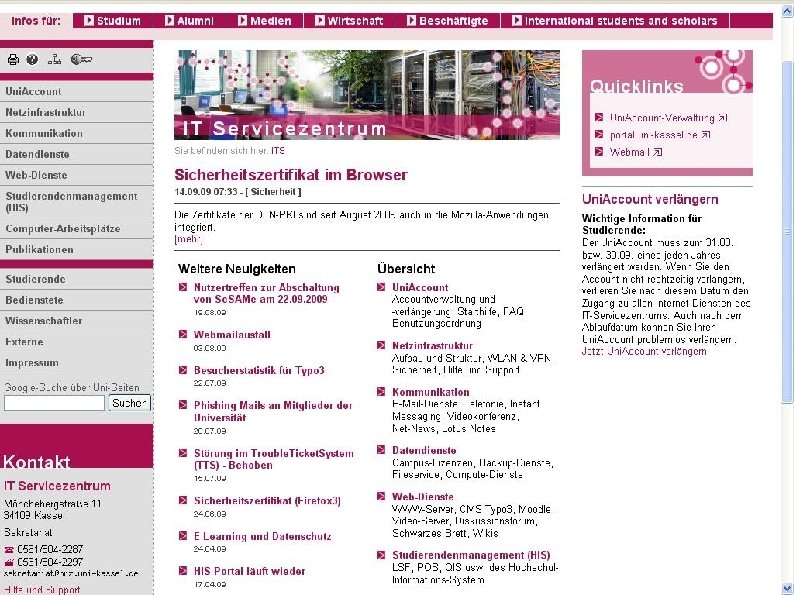Click the key login icon
This screenshot has width=794, height=595.
pos(81,60)
